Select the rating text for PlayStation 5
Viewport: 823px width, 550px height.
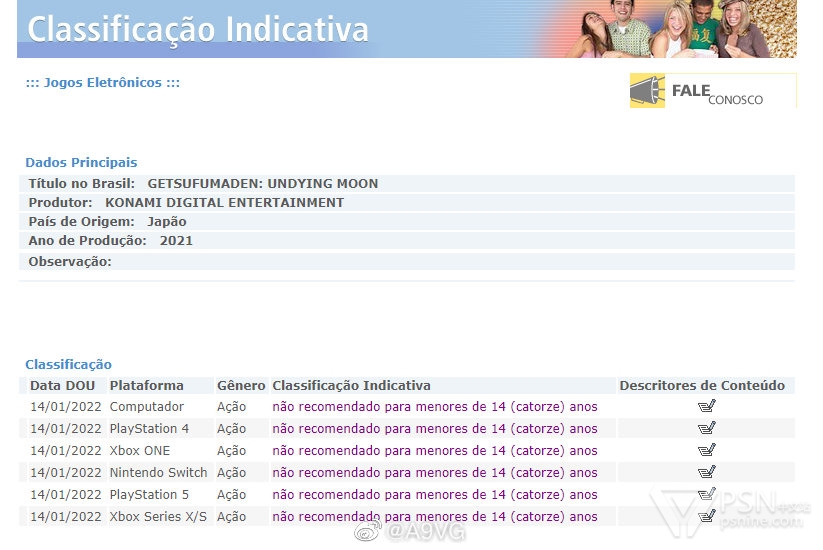coord(434,495)
